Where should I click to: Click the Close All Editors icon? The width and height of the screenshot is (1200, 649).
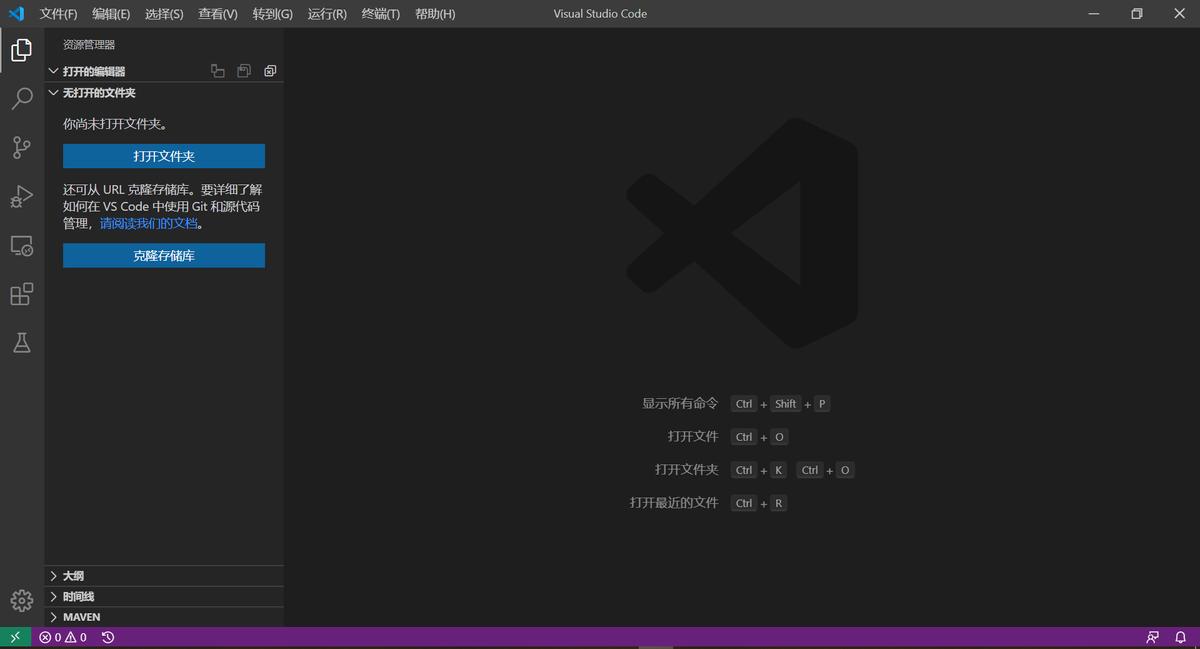click(x=269, y=70)
